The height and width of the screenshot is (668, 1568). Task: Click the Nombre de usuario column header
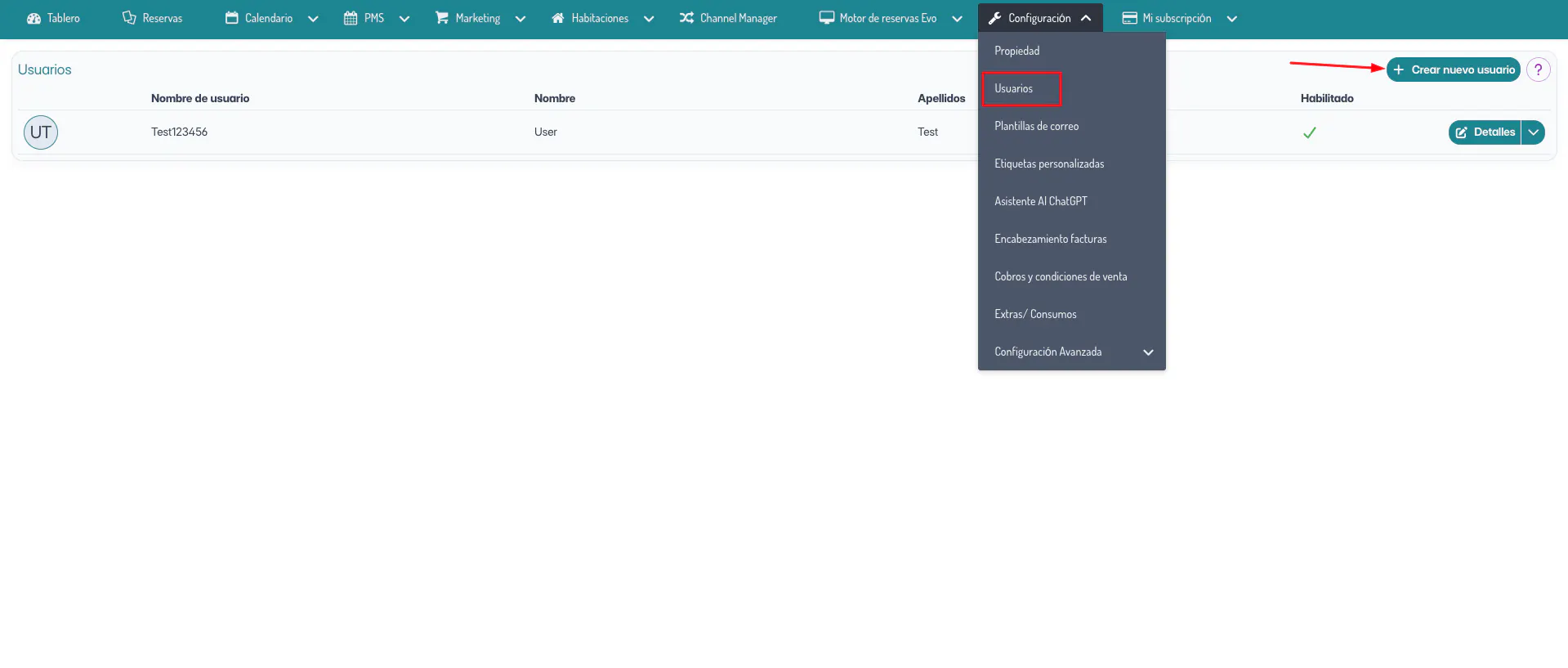[200, 98]
